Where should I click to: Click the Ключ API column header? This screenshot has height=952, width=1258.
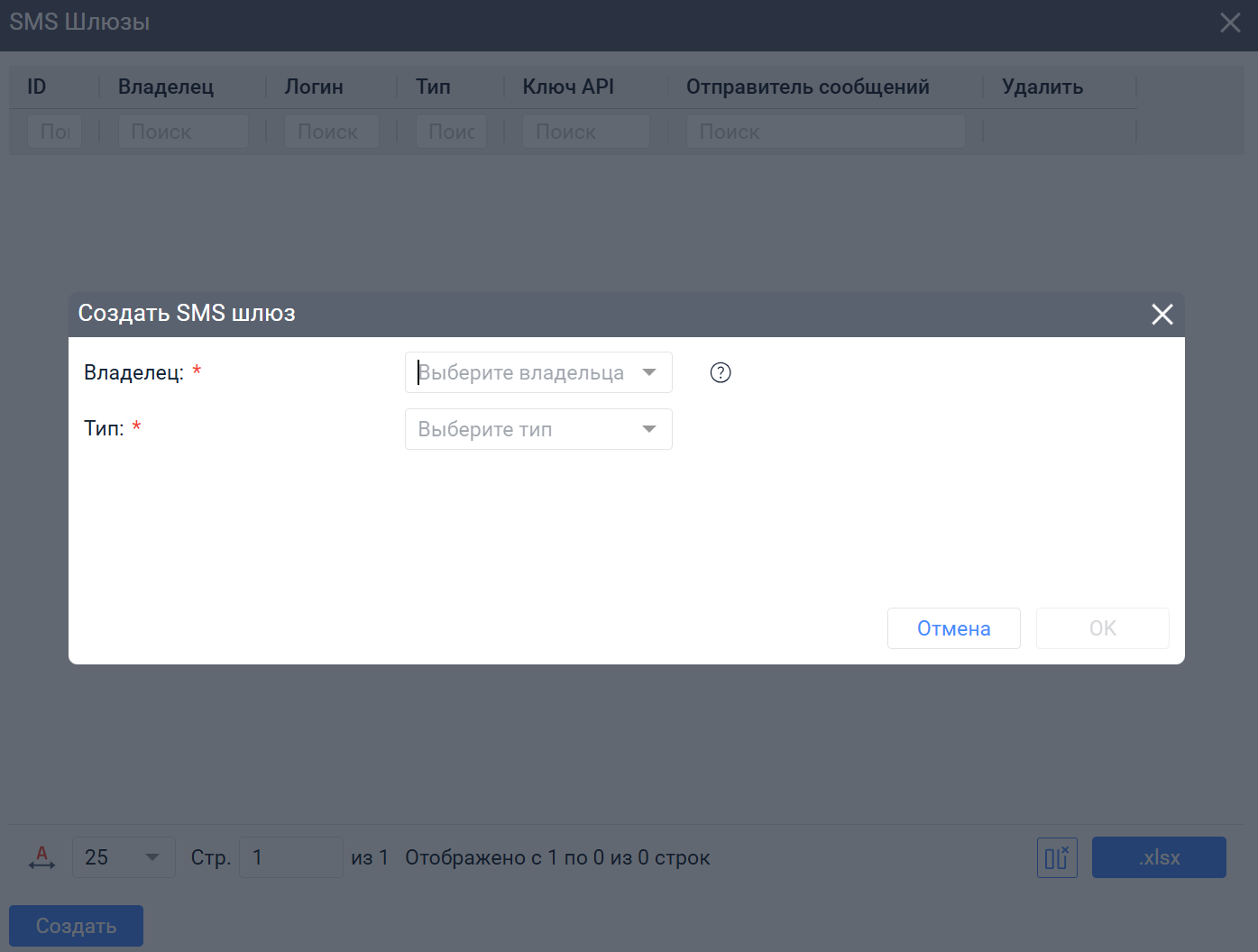(568, 87)
